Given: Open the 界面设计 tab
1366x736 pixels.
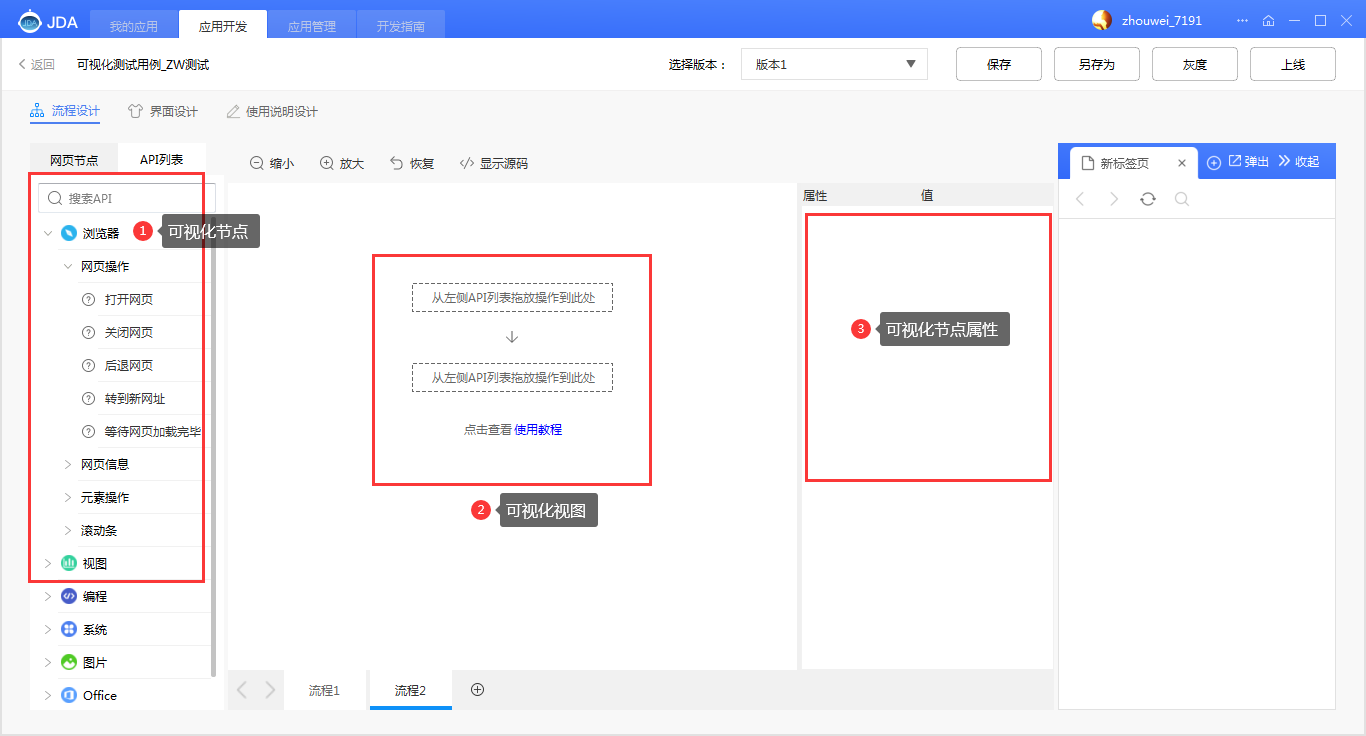Looking at the screenshot, I should (x=163, y=111).
